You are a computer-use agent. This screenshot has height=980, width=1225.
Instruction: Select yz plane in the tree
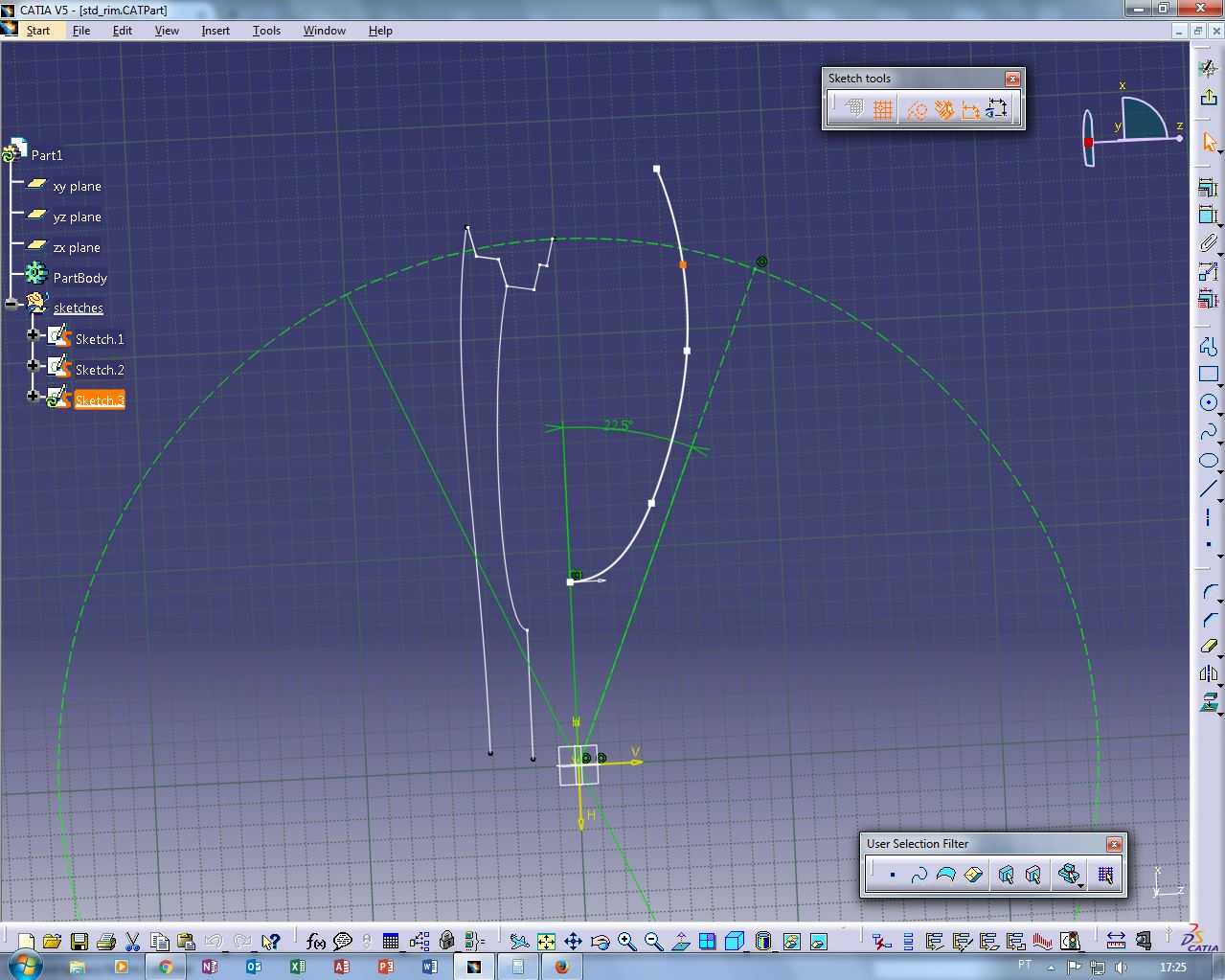pyautogui.click(x=77, y=217)
